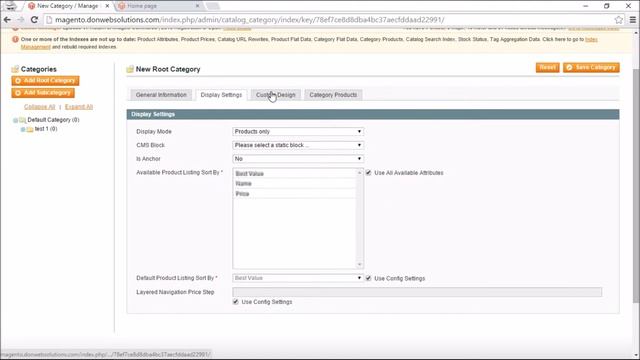This screenshot has height=360, width=640.
Task: Click the browser address bar
Action: click(327, 20)
